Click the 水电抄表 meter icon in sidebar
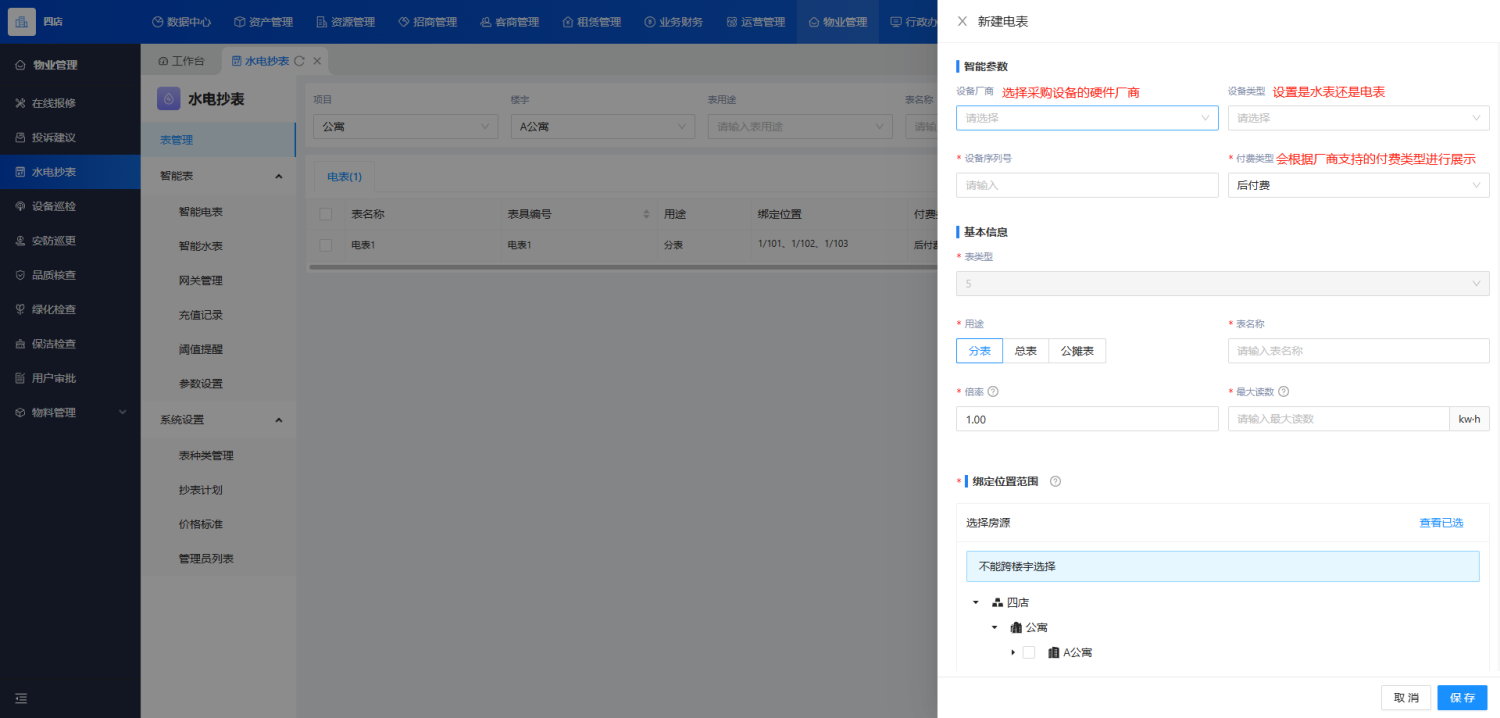The height and width of the screenshot is (718, 1500). [20, 172]
